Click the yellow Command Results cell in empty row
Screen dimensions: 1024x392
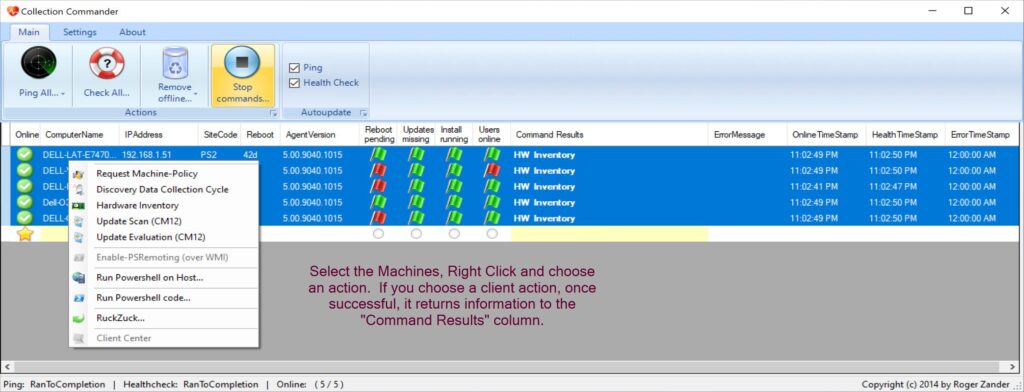(609, 234)
